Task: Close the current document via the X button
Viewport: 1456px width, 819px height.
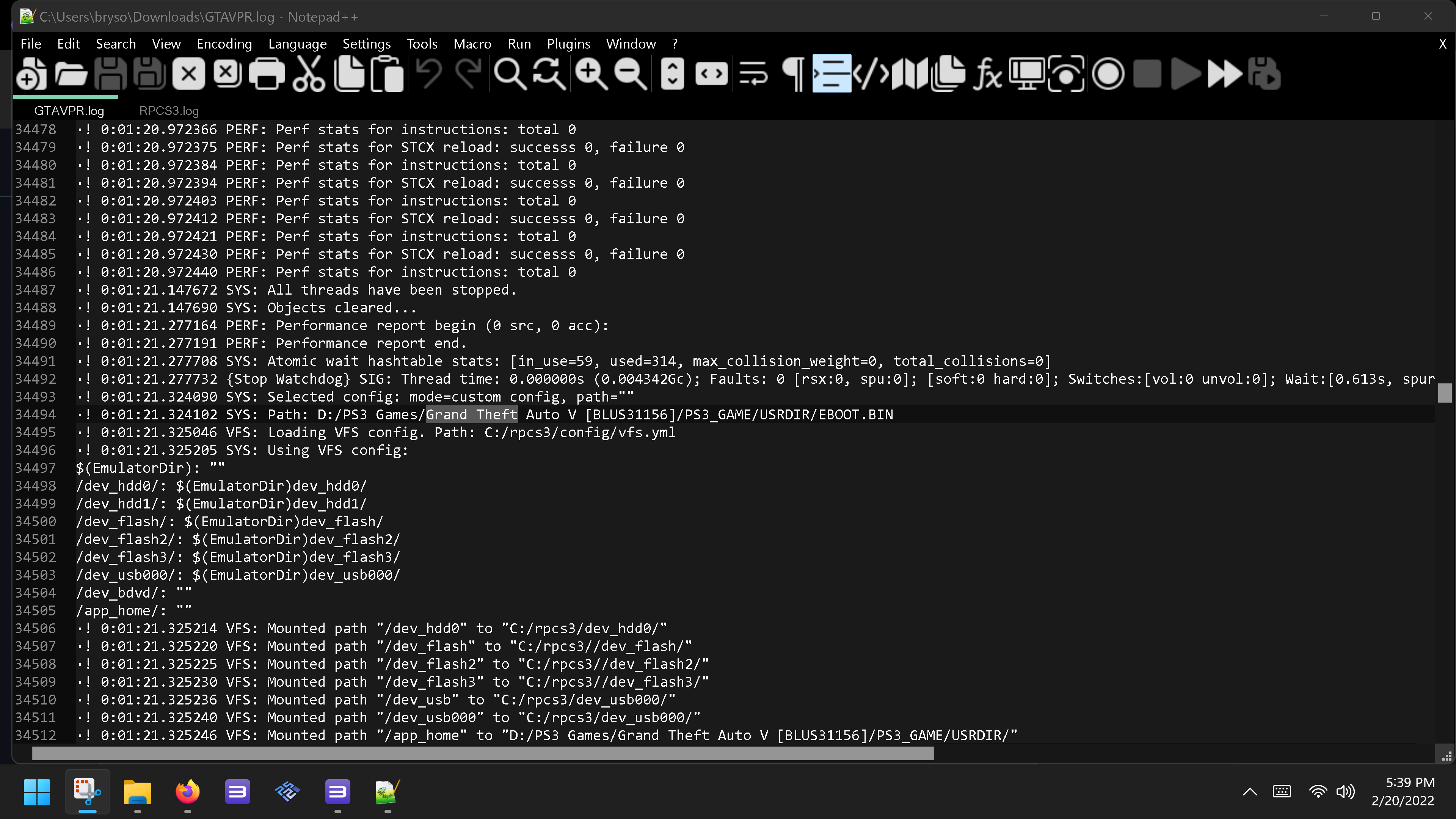Action: tap(1442, 44)
